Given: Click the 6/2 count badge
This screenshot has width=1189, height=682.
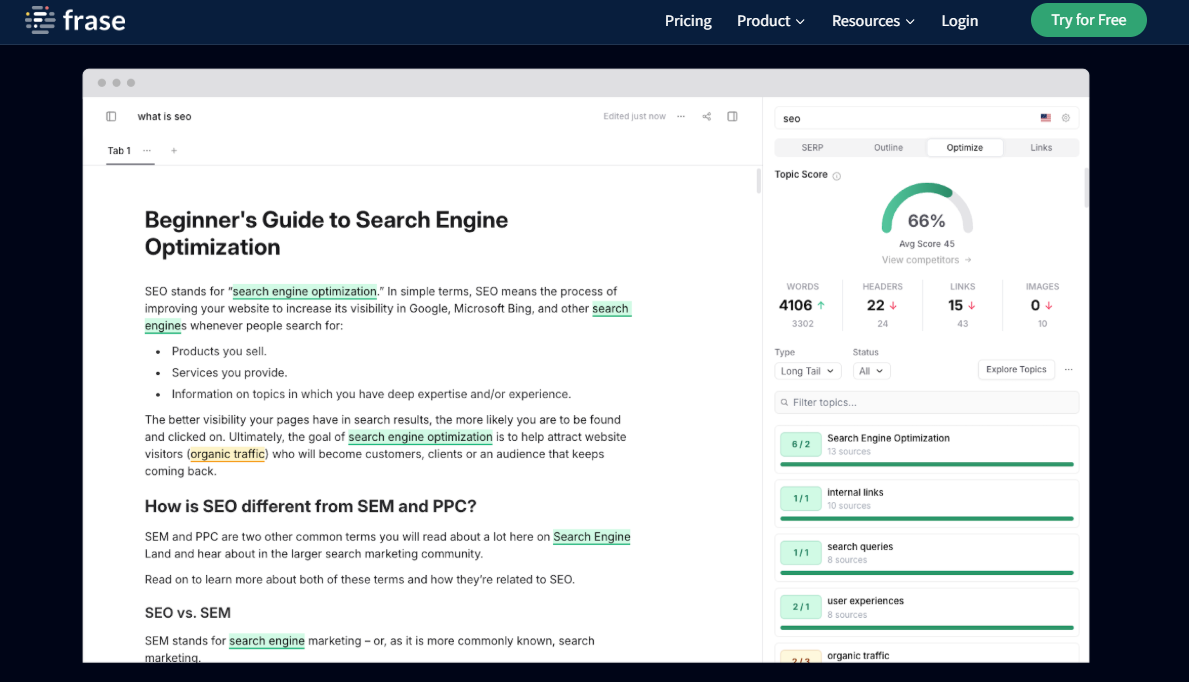Looking at the screenshot, I should [x=801, y=445].
